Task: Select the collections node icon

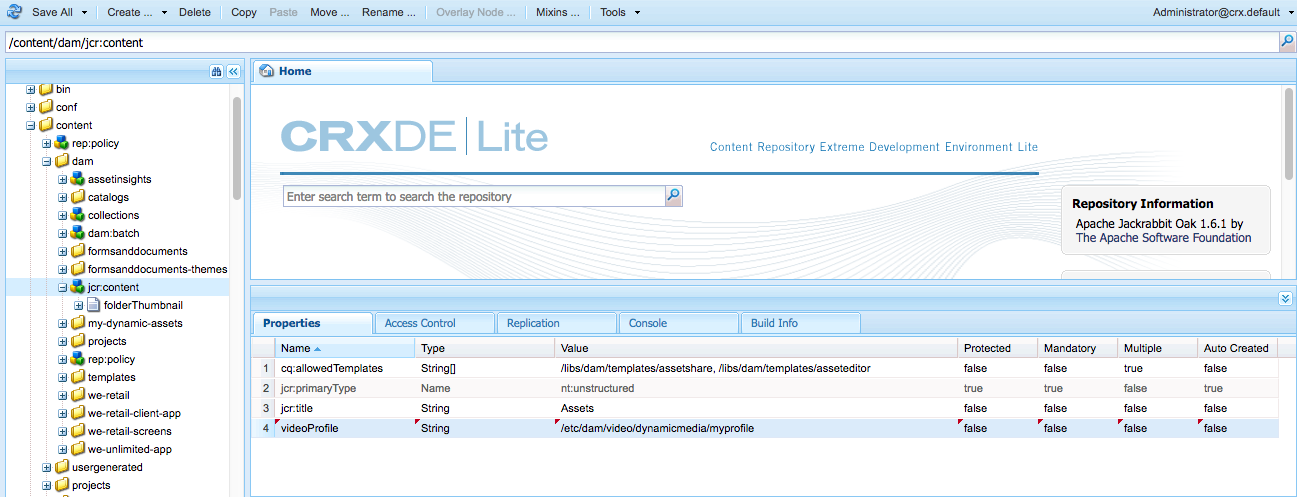Action: [x=78, y=215]
